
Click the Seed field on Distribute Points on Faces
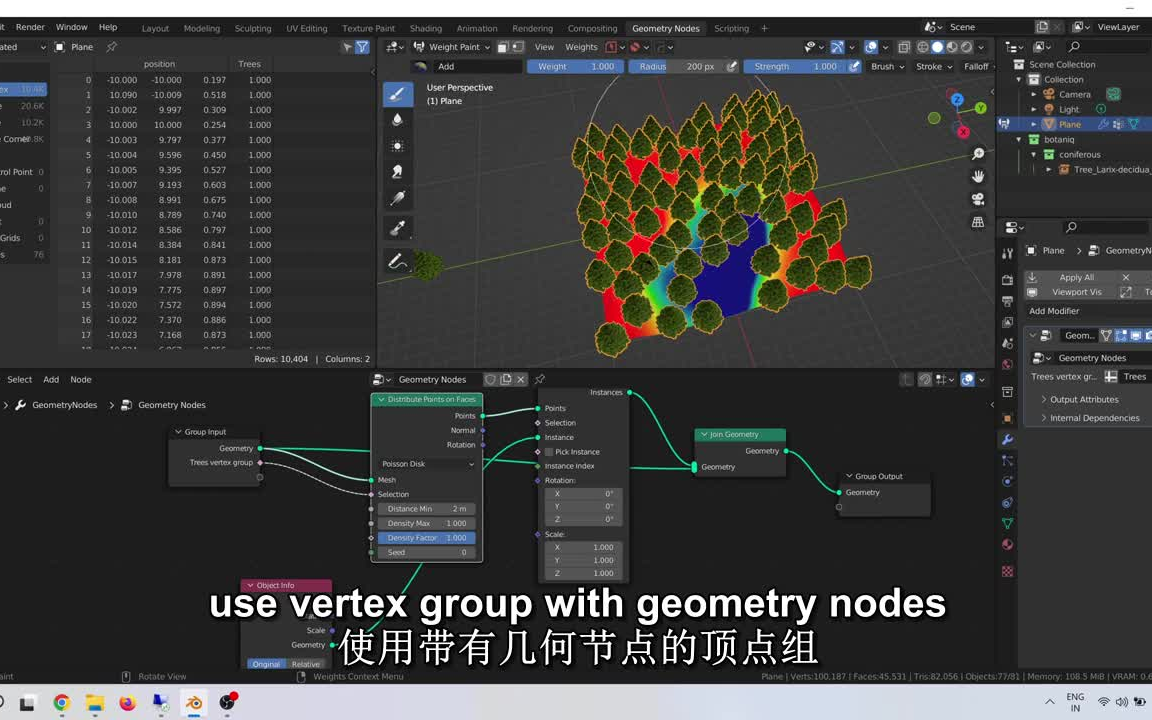pyautogui.click(x=425, y=552)
